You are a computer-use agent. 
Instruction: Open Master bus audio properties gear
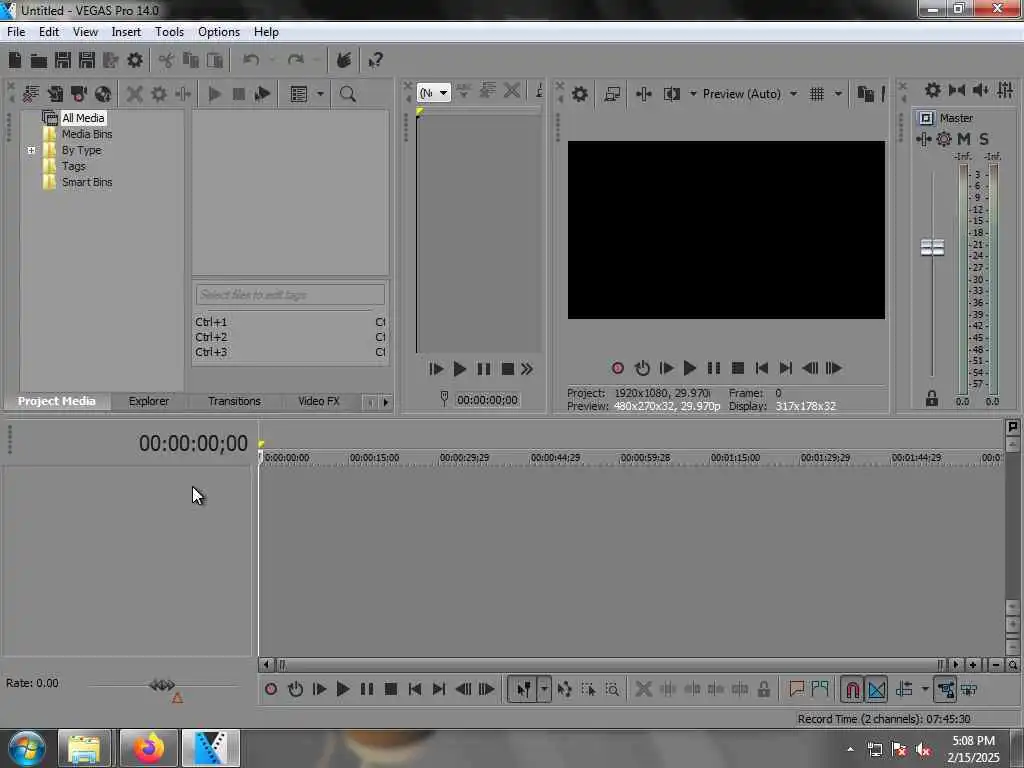933,90
